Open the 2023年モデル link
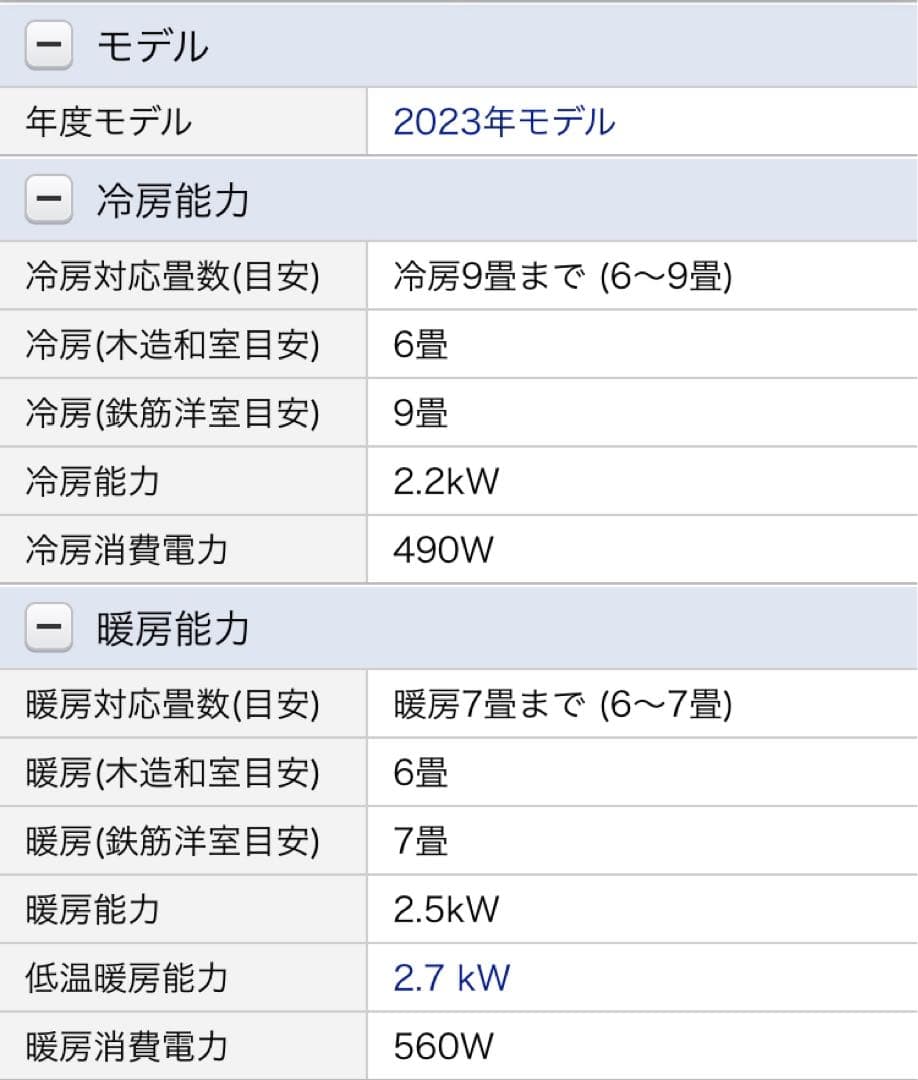 tap(504, 122)
